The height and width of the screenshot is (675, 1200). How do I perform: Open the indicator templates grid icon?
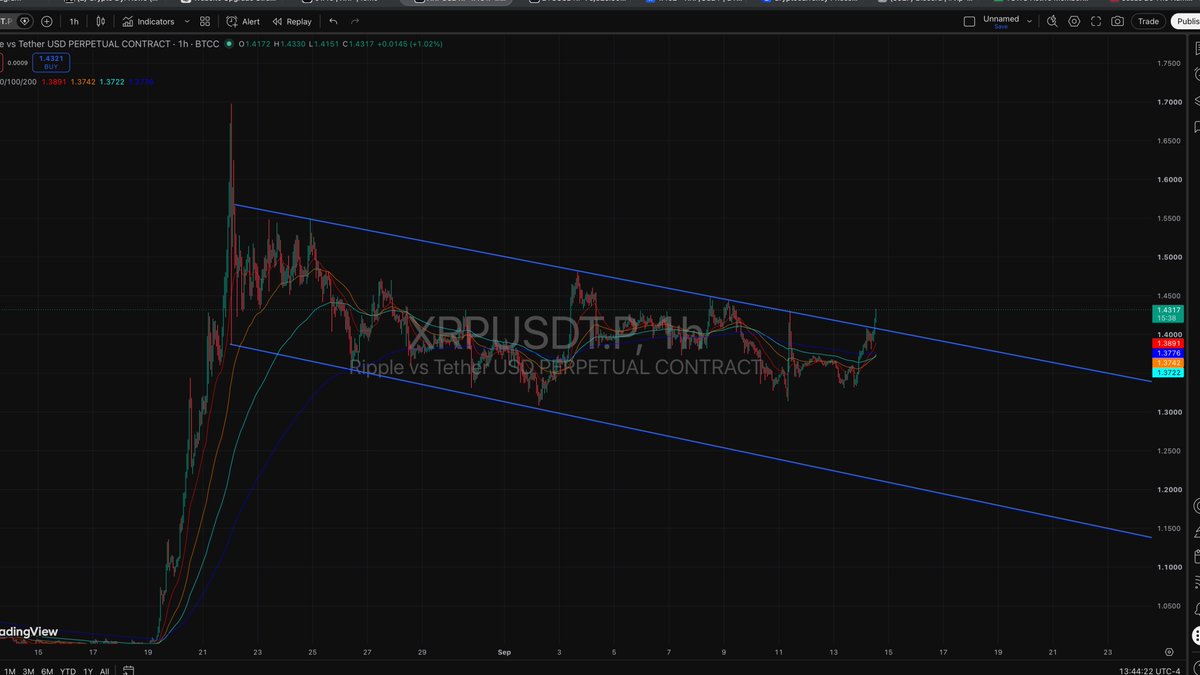(204, 21)
